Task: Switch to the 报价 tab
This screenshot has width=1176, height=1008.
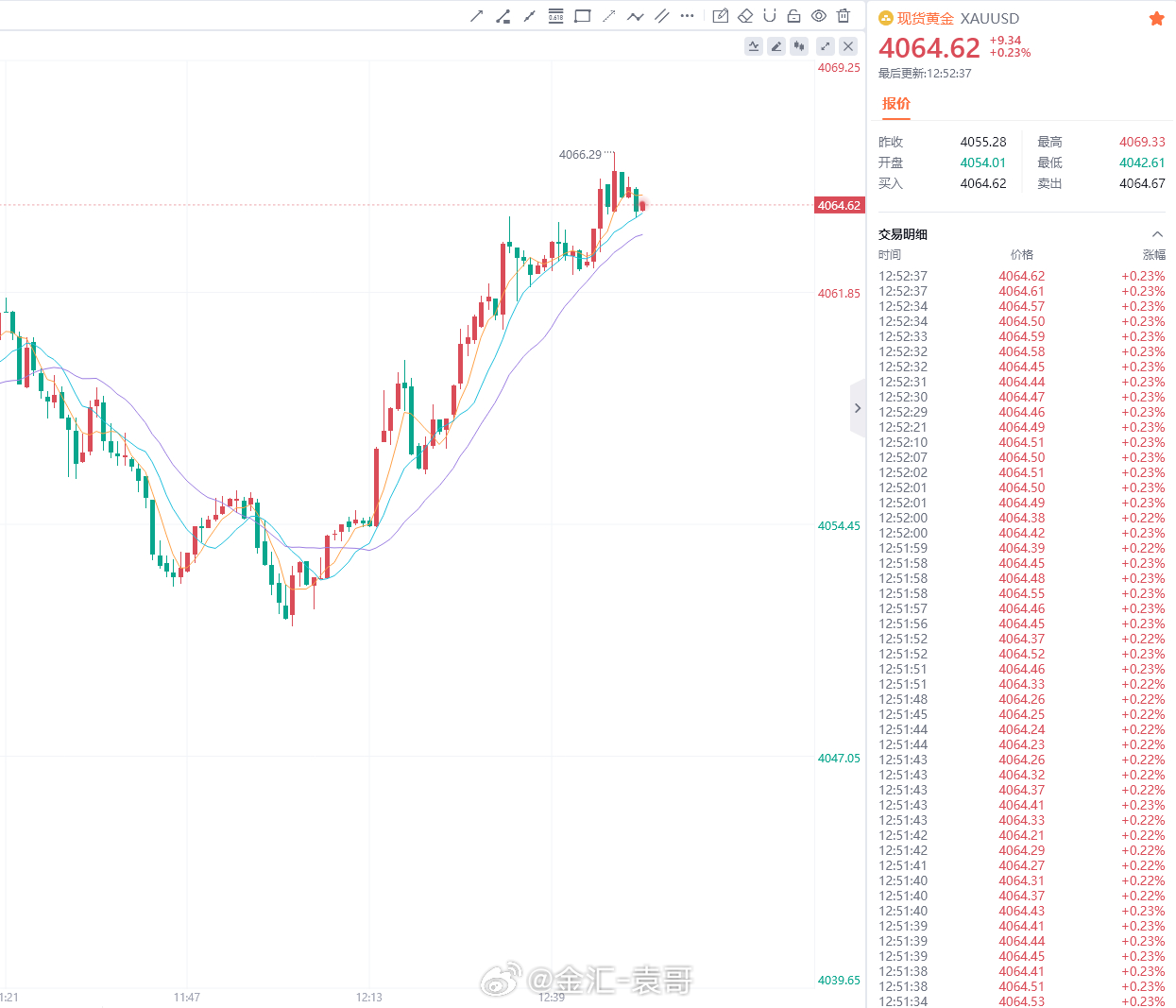Action: coord(896,104)
